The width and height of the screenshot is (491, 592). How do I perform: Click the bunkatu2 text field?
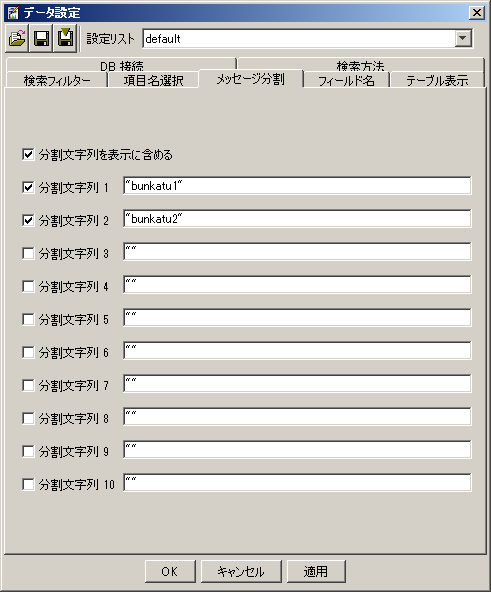click(x=297, y=219)
